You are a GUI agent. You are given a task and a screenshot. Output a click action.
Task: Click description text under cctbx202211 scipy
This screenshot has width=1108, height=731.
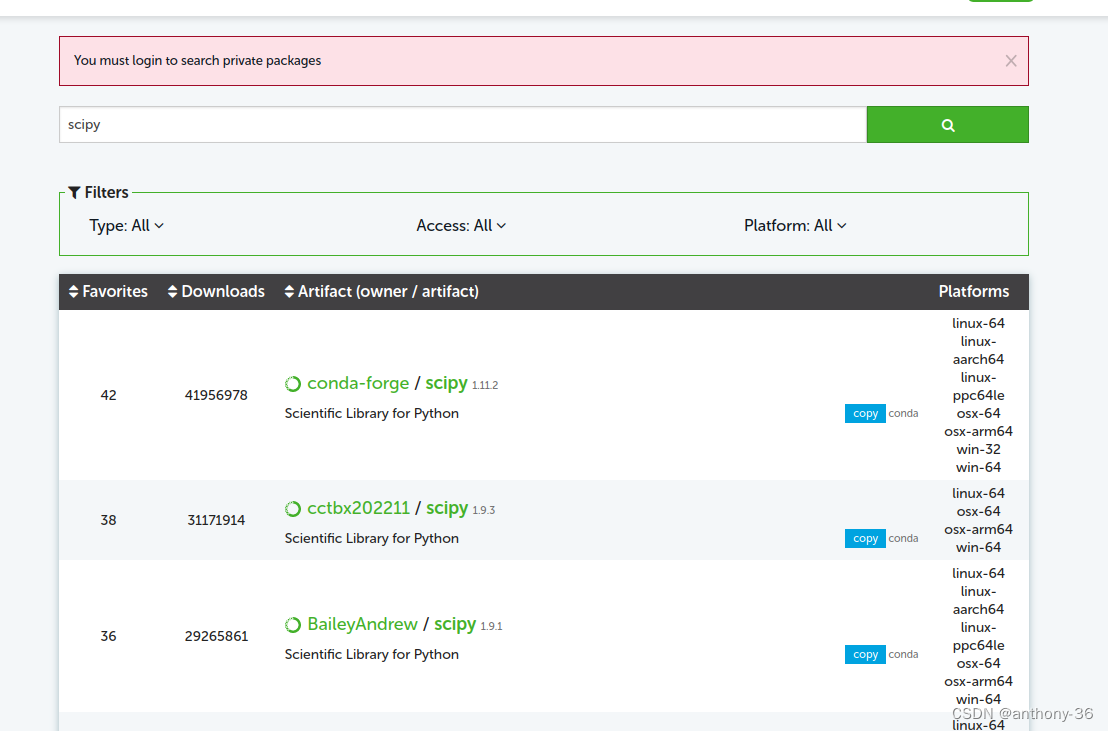point(372,539)
